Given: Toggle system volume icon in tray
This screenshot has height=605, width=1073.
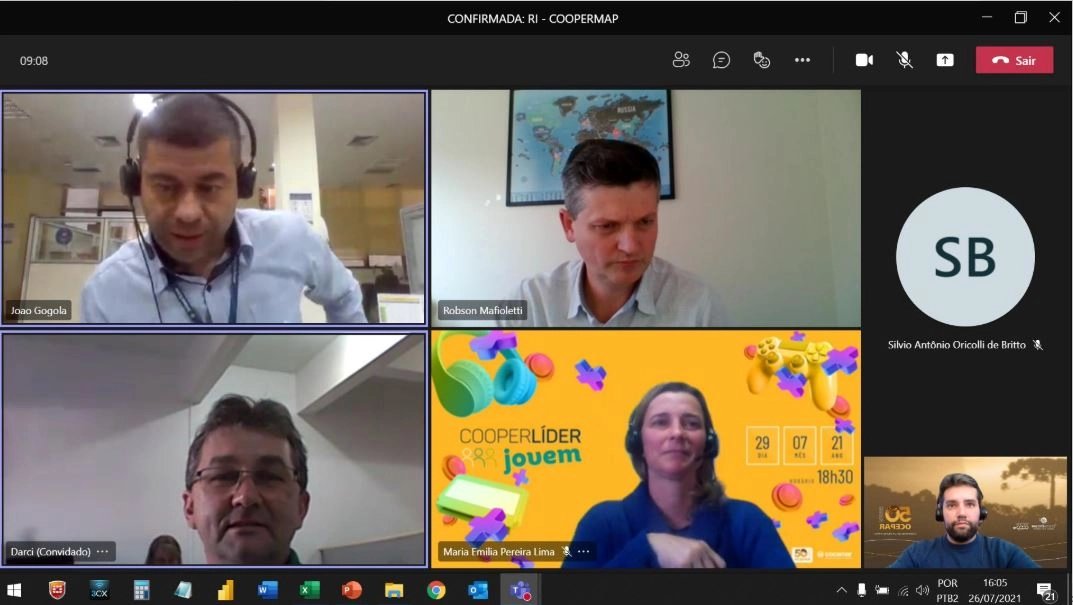Looking at the screenshot, I should point(922,590).
